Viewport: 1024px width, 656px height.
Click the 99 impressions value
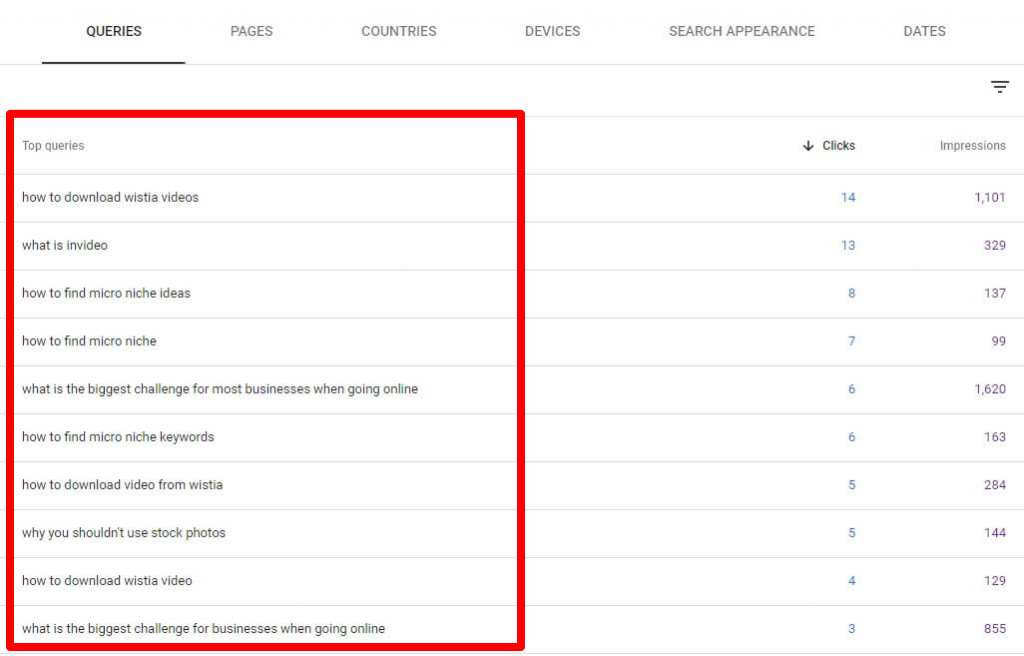pos(999,341)
